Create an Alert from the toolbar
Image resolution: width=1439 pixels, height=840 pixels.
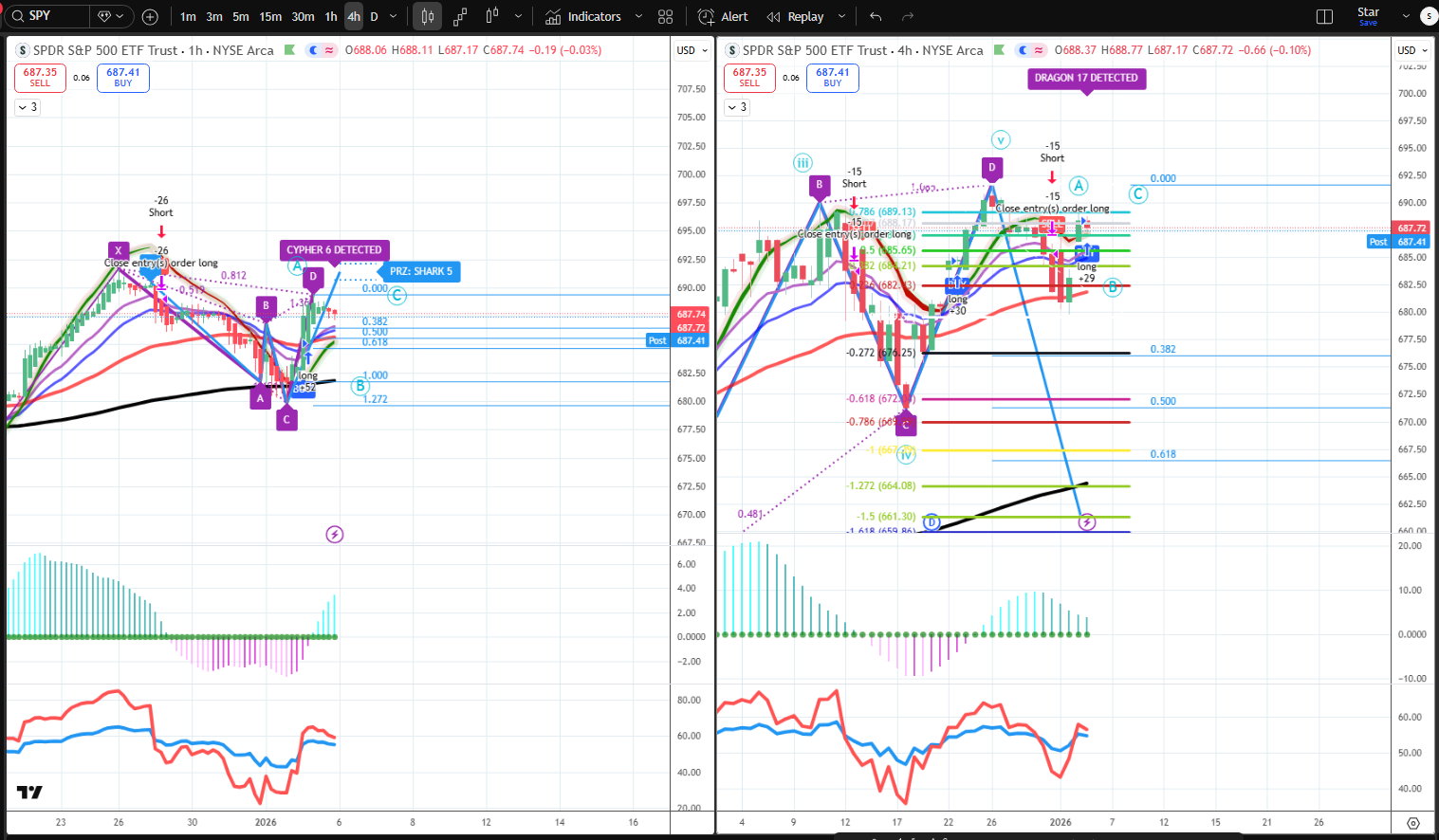(723, 16)
